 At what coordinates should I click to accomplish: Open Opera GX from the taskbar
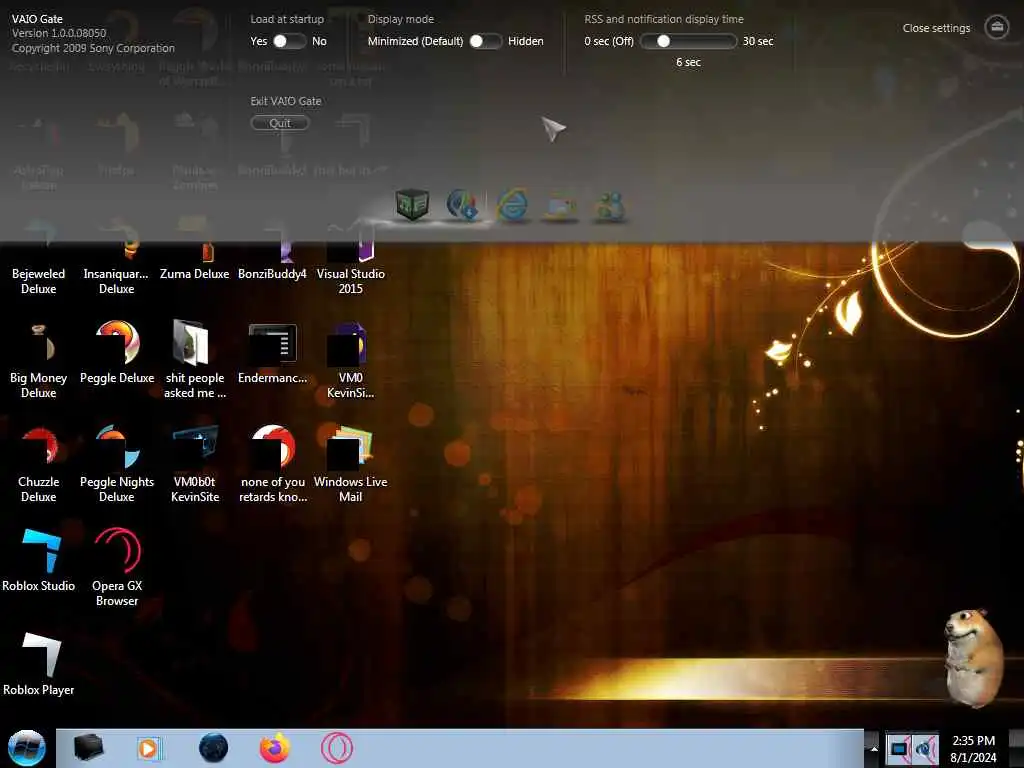click(337, 748)
